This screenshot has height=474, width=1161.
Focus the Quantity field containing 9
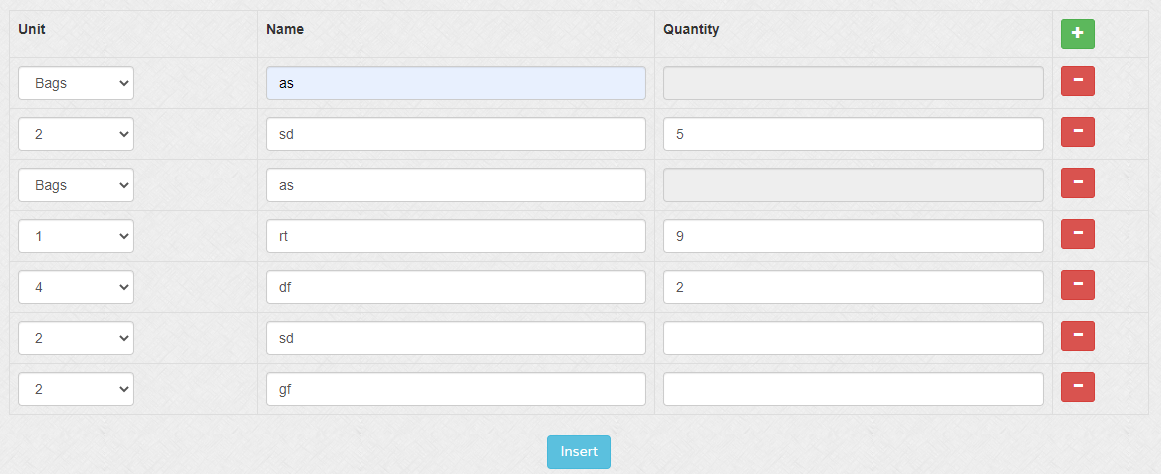853,236
